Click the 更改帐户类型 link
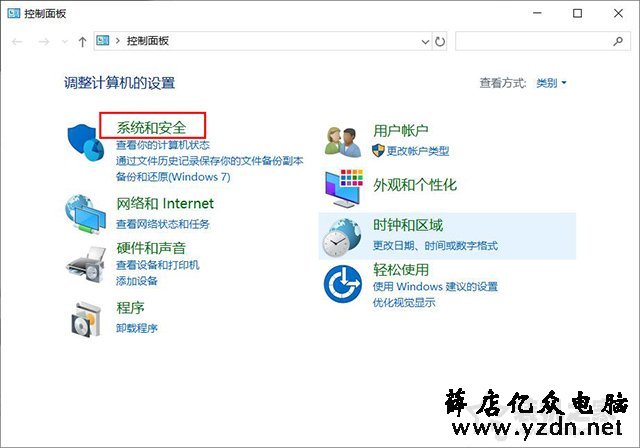This screenshot has width=640, height=448. click(x=418, y=151)
